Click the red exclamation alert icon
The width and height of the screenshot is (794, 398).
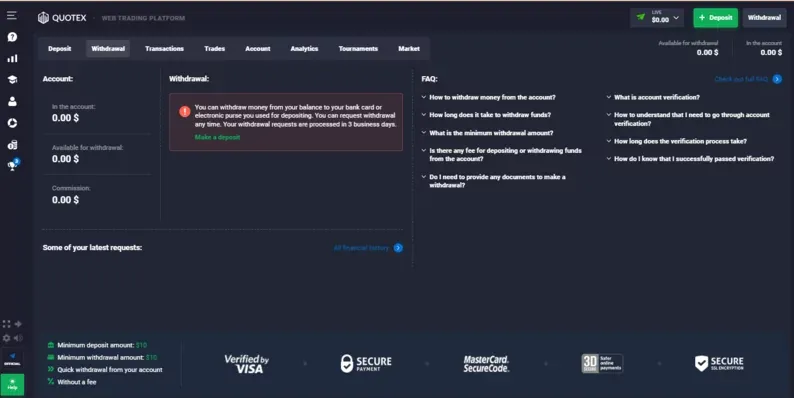click(x=185, y=111)
